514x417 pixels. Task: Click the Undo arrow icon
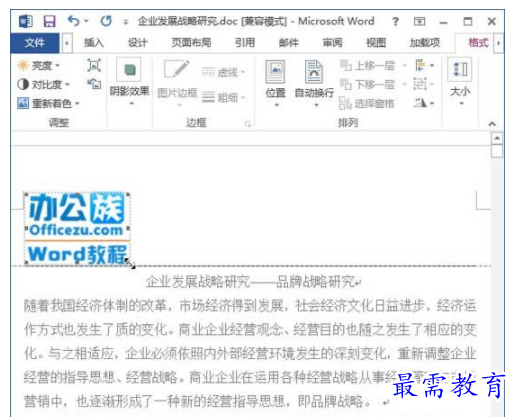point(73,21)
